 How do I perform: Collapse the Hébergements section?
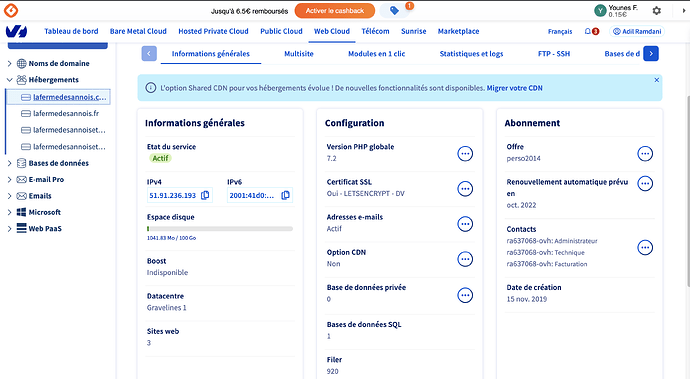pyautogui.click(x=9, y=80)
